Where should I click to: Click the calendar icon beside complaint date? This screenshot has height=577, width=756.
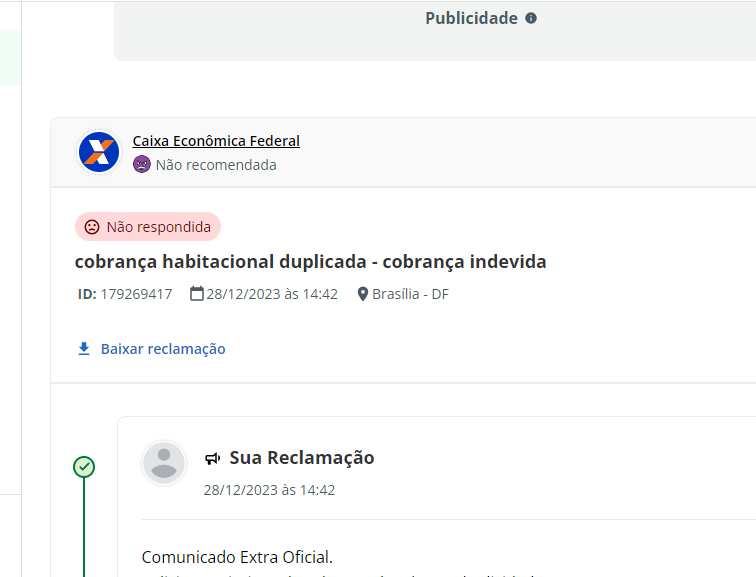pyautogui.click(x=197, y=293)
